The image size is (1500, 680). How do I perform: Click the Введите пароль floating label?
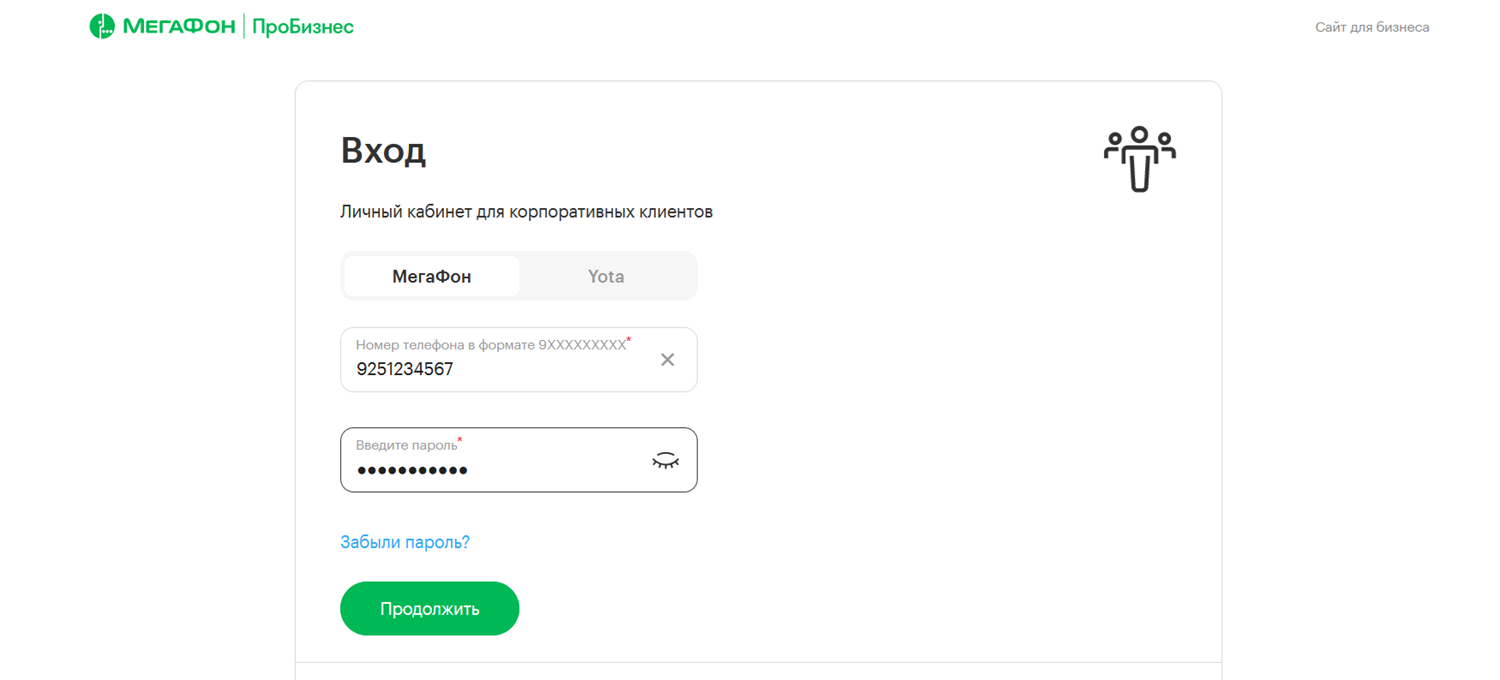coord(407,445)
